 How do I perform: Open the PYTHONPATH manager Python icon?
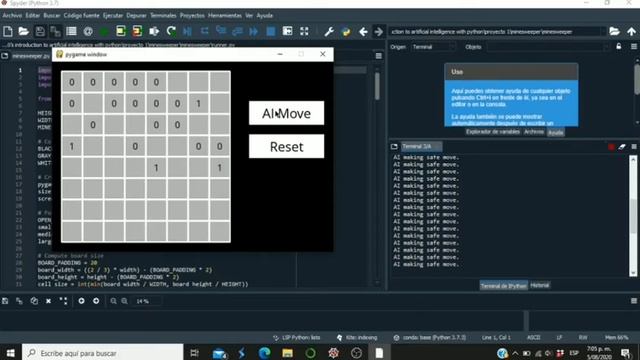click(x=346, y=31)
